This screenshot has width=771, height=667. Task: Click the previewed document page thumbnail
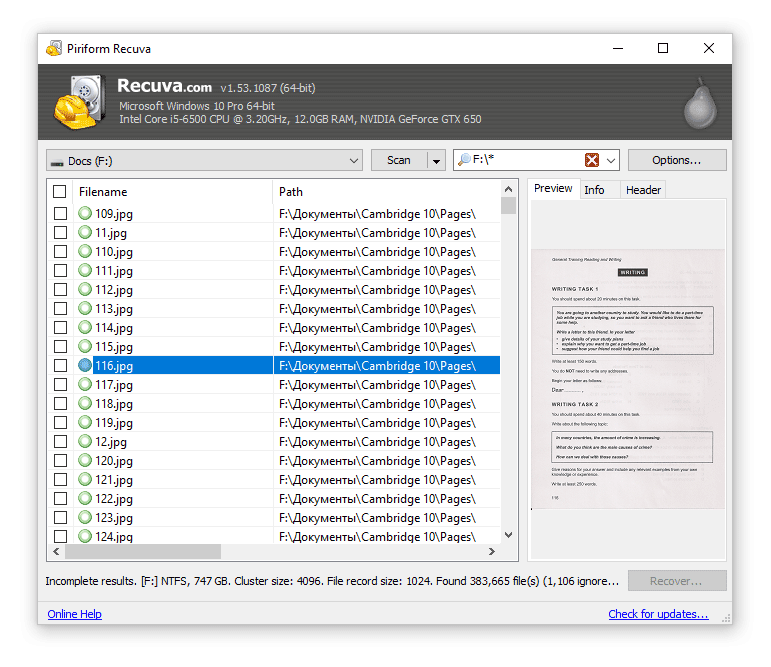click(x=628, y=379)
